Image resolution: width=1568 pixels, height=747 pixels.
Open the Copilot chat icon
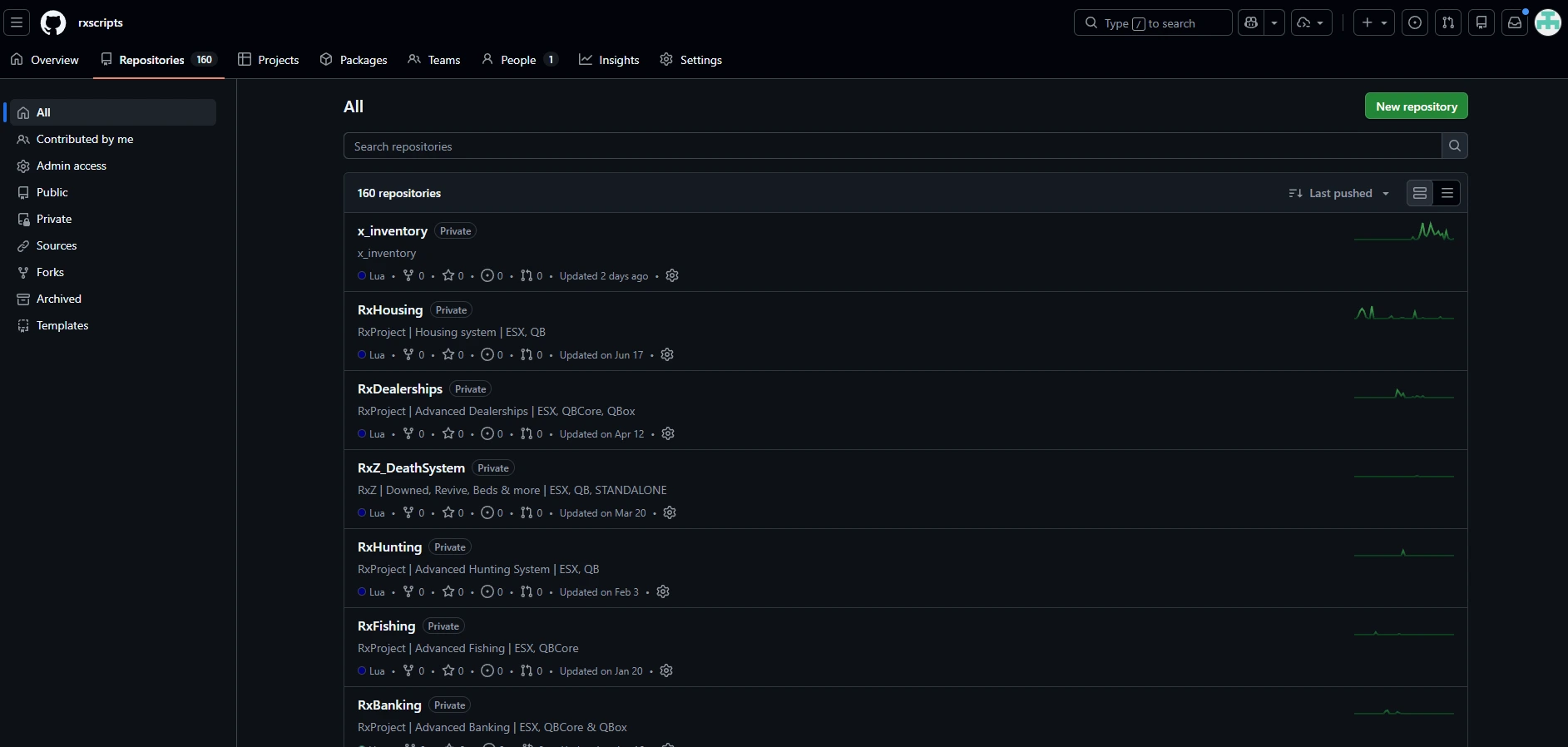pyautogui.click(x=1251, y=22)
